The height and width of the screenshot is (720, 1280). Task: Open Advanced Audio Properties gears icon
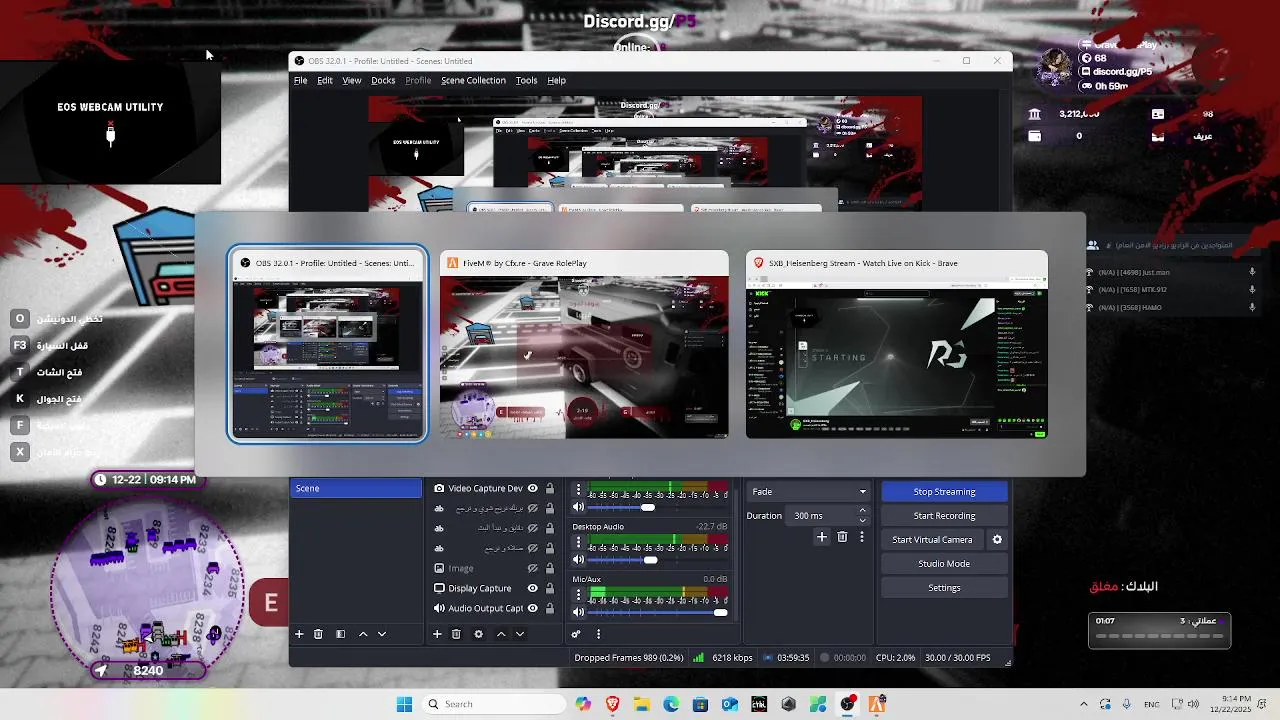click(576, 634)
